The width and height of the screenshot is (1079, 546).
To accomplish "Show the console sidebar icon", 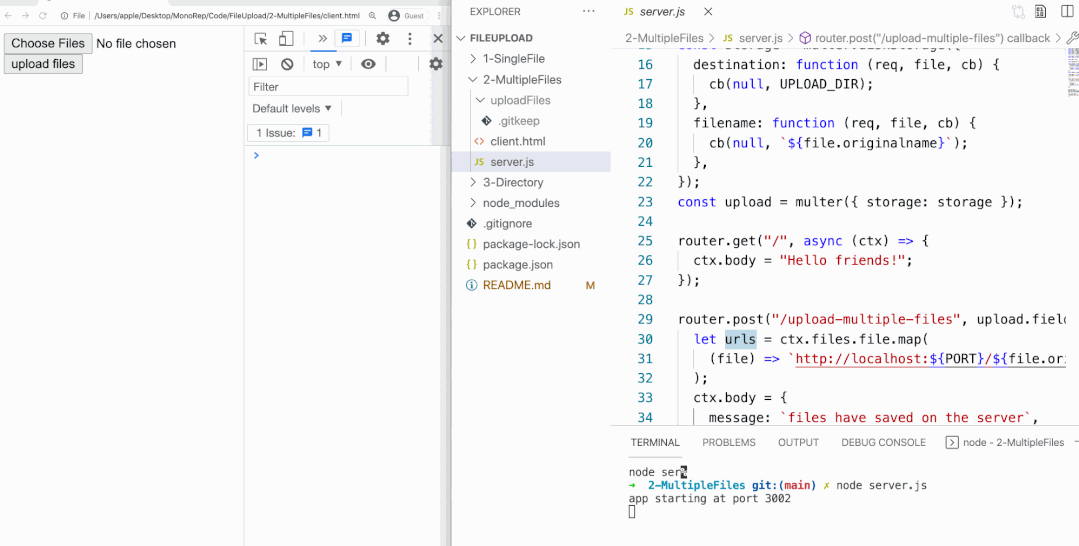I will (259, 64).
